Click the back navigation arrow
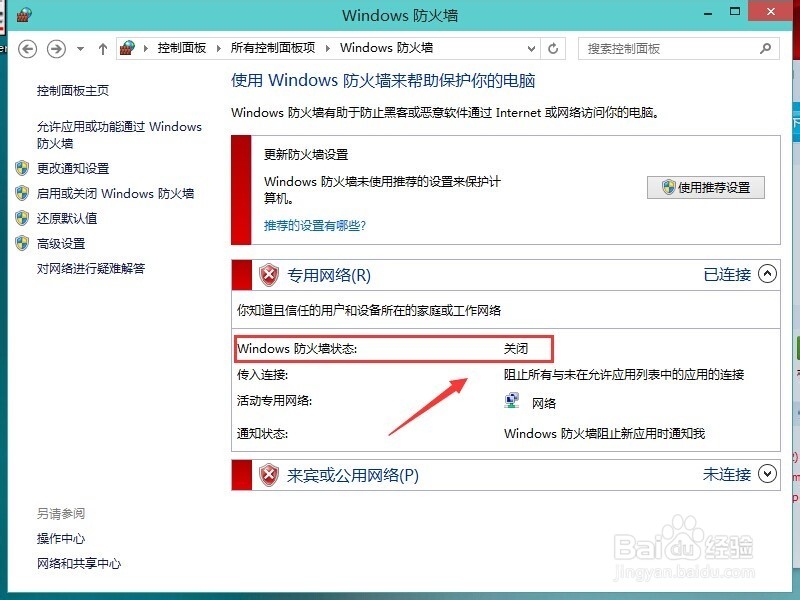This screenshot has height=600, width=800. (x=30, y=48)
